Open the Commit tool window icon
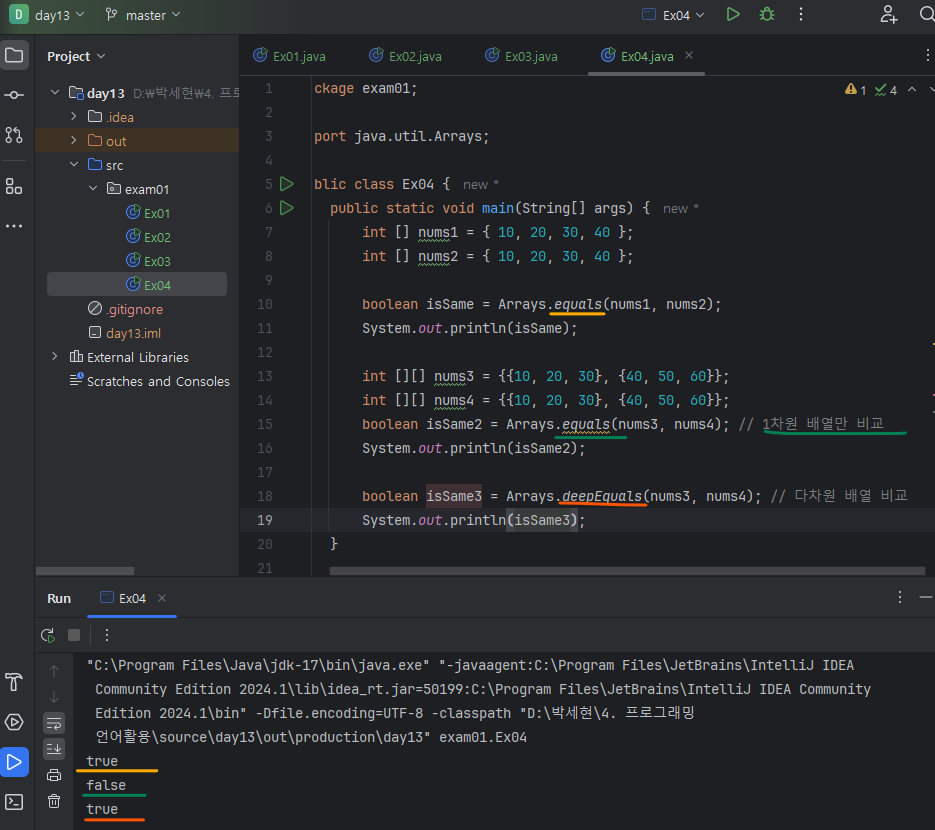The width and height of the screenshot is (935, 830). pyautogui.click(x=14, y=95)
